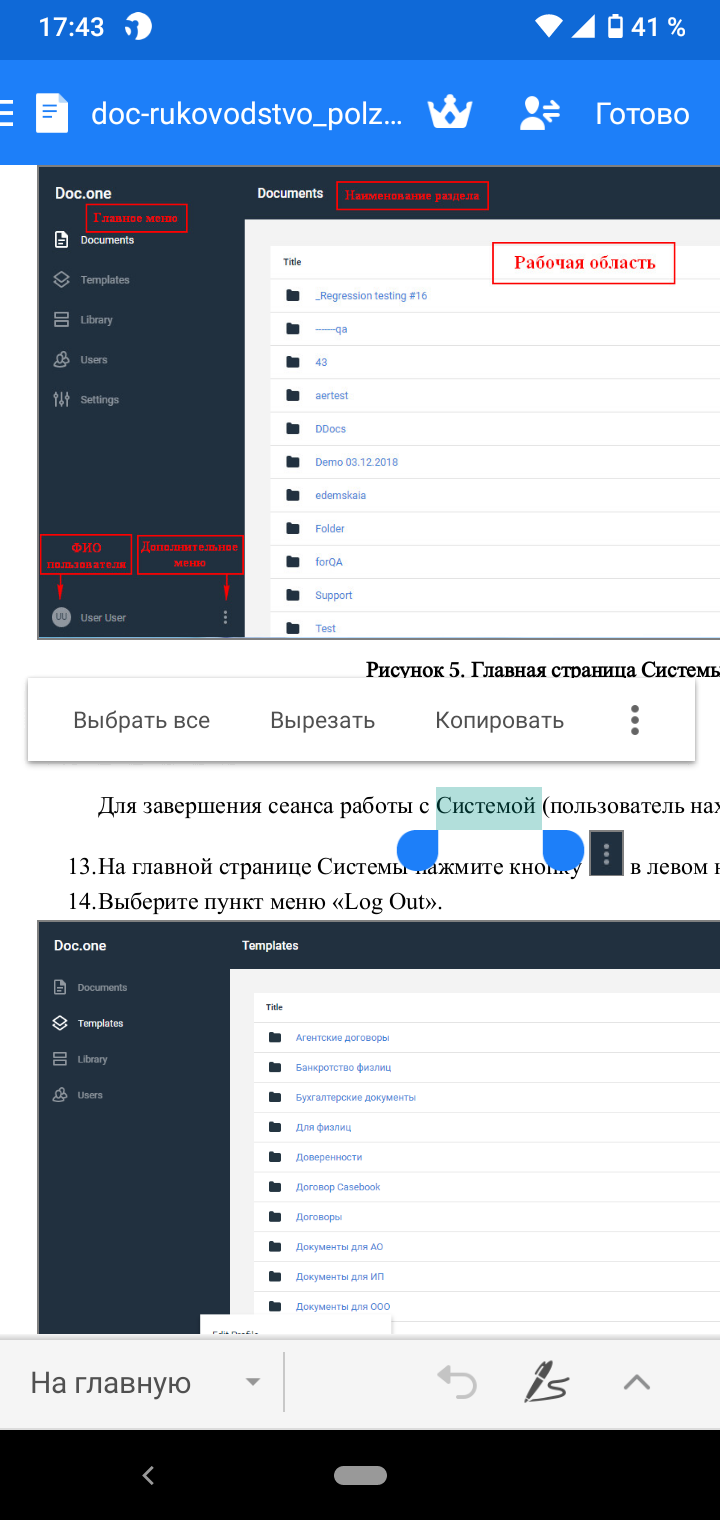Tap Demo 03.12.2018 folder row

[x=495, y=462]
